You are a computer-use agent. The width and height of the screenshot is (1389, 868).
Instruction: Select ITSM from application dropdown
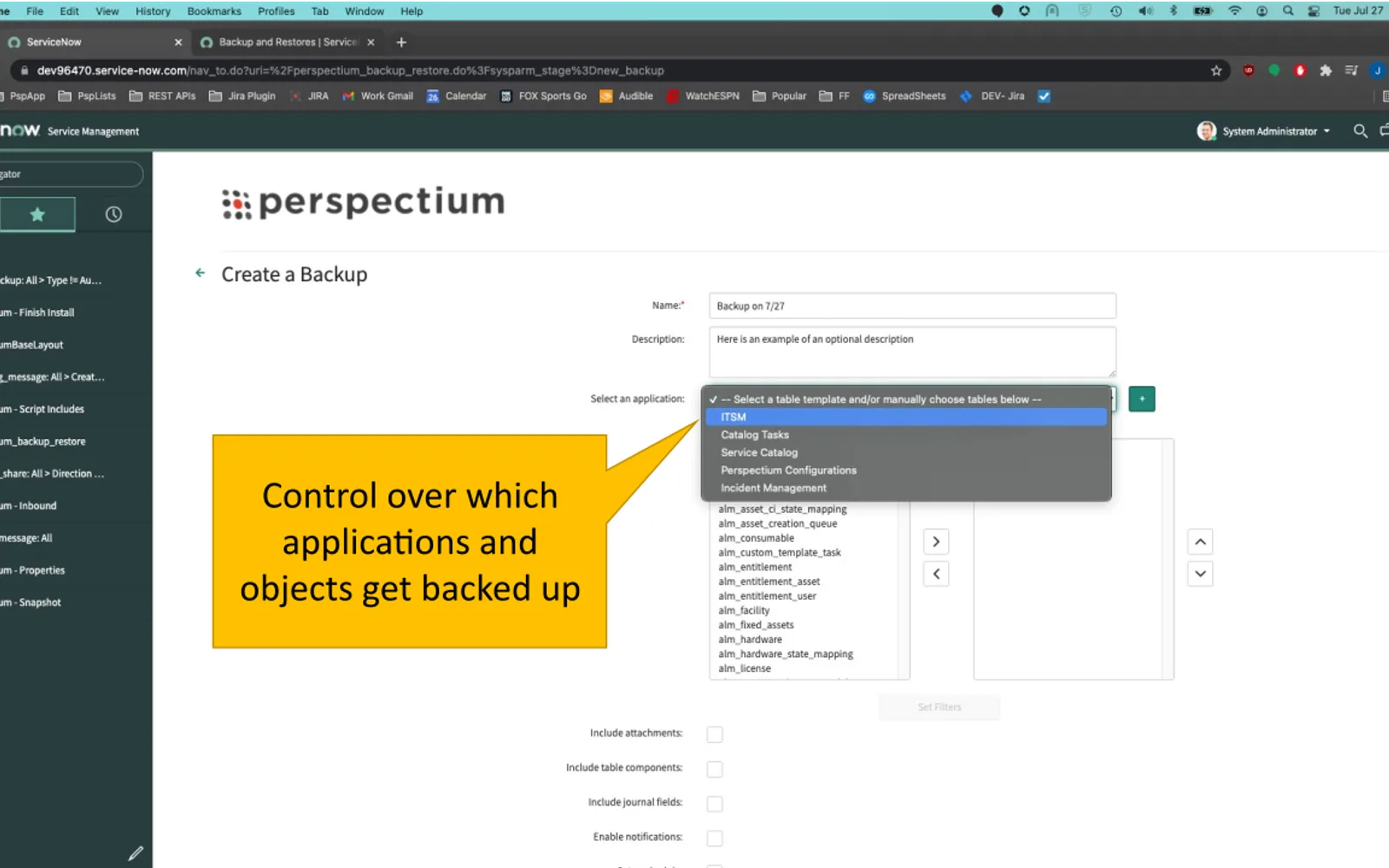pos(906,418)
